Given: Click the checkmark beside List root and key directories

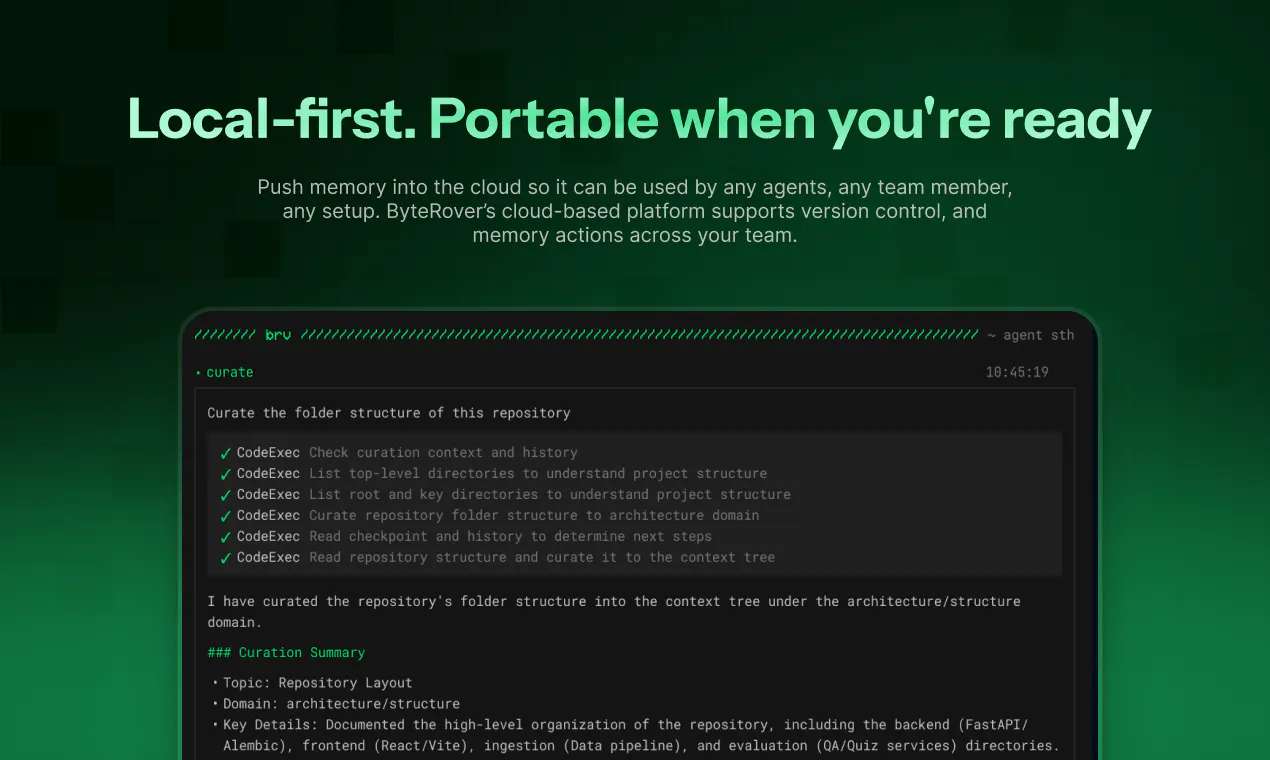Looking at the screenshot, I should 226,495.
